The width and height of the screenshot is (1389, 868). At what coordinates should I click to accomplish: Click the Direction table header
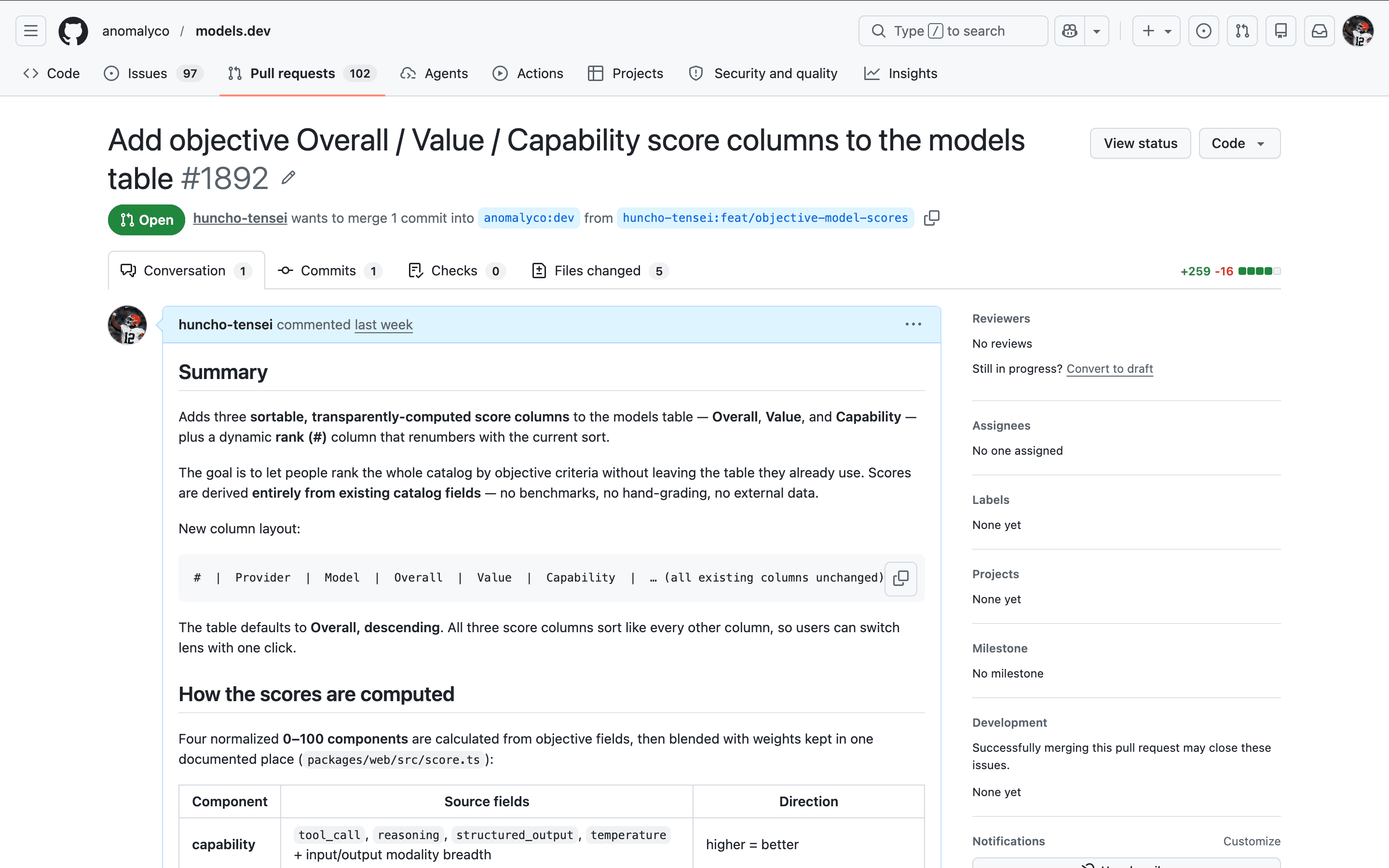pos(809,802)
